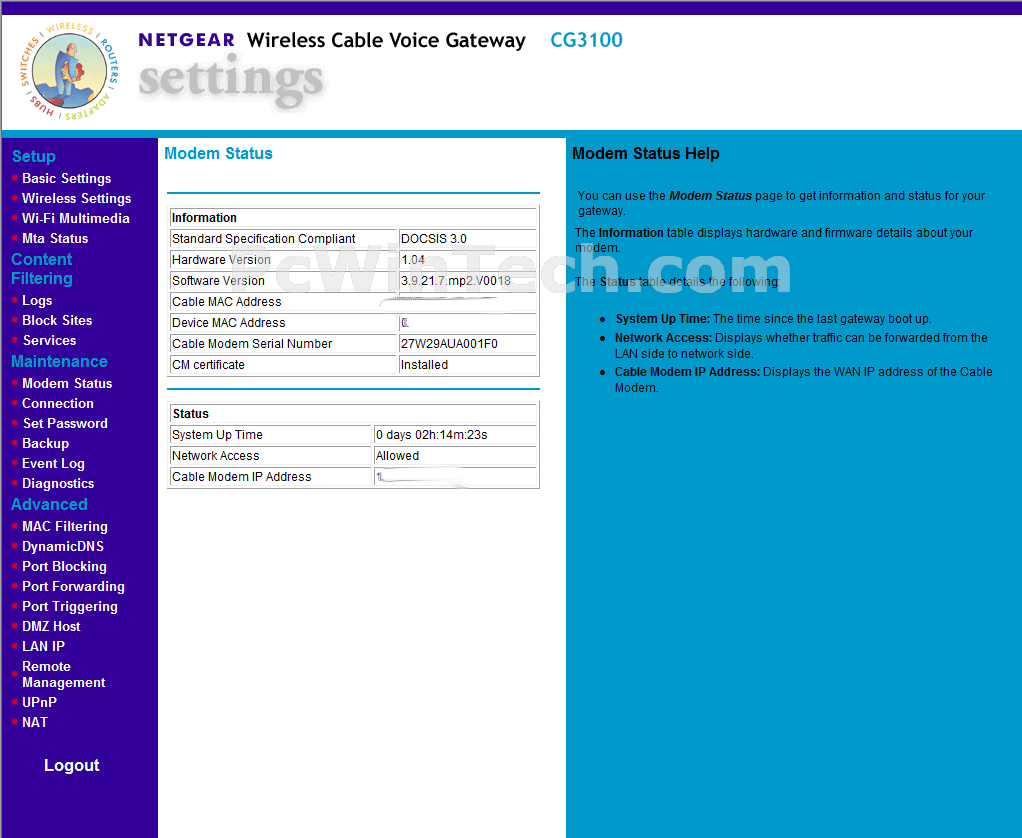
Task: Open Port Forwarding page
Action: tap(73, 586)
